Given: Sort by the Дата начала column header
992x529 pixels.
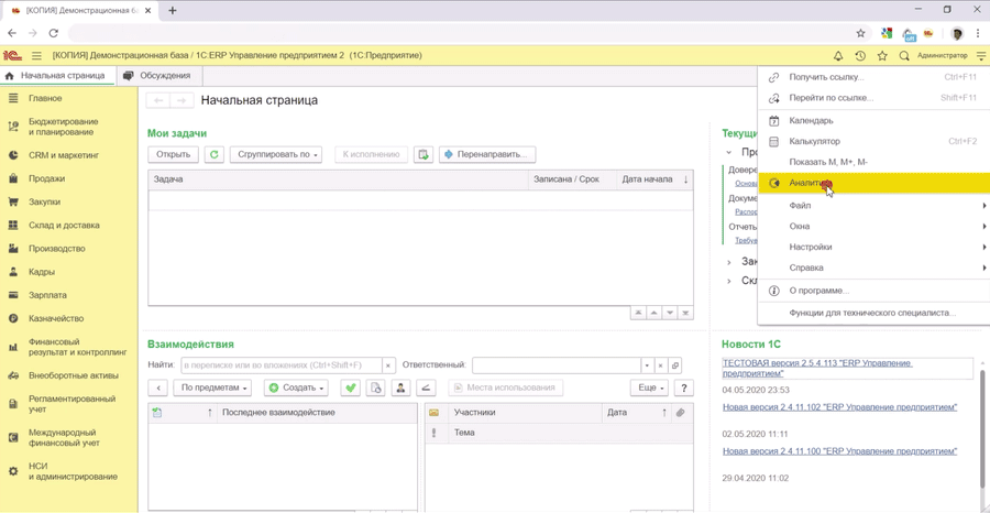Looking at the screenshot, I should point(655,180).
